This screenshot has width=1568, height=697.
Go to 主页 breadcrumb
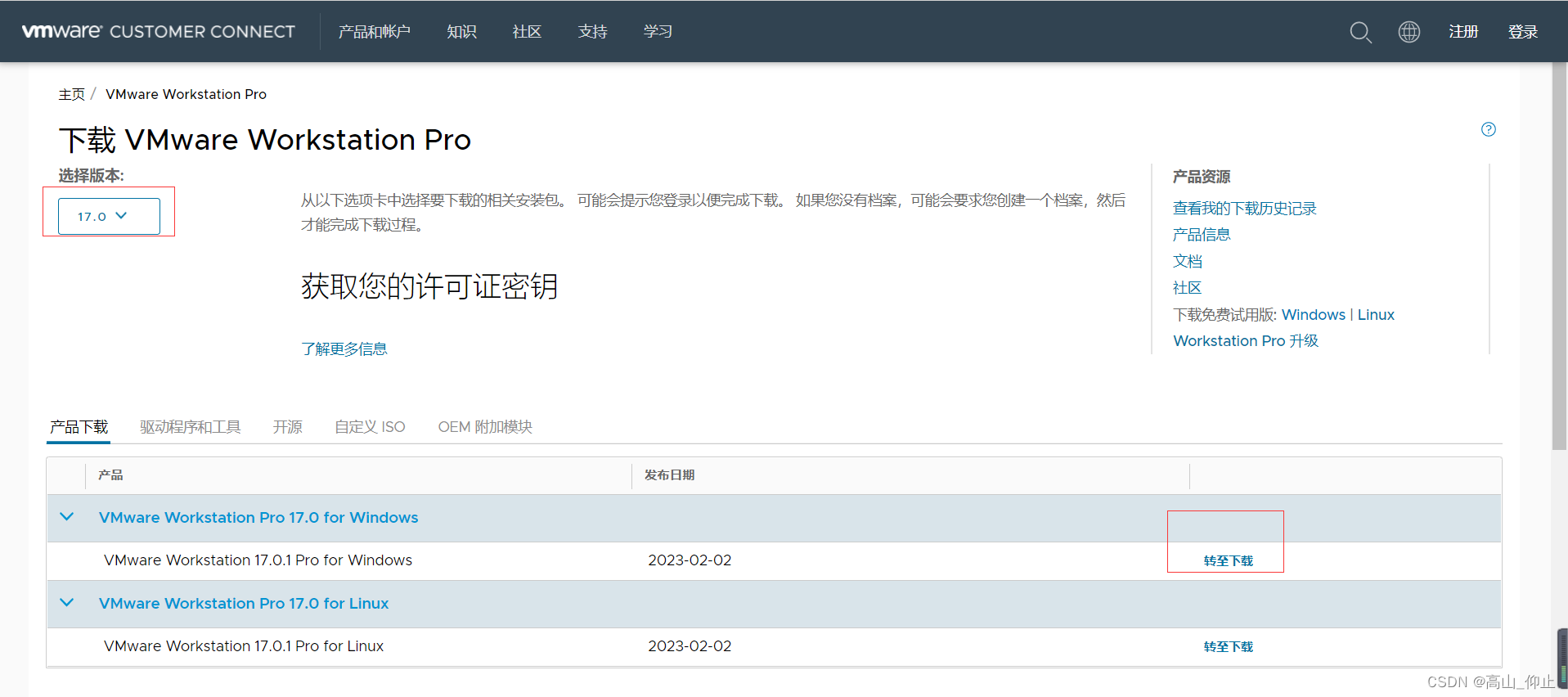[71, 94]
